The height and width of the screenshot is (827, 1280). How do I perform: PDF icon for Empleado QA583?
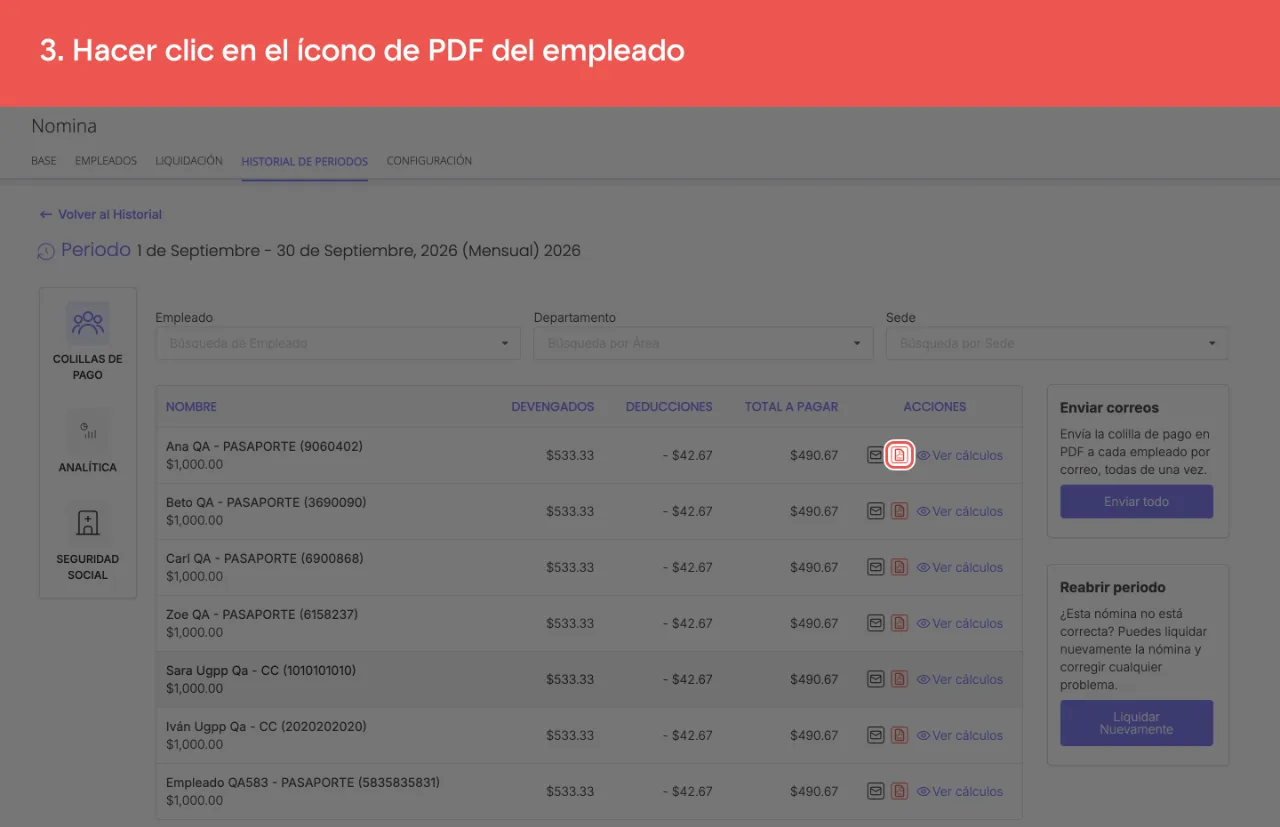tap(899, 791)
